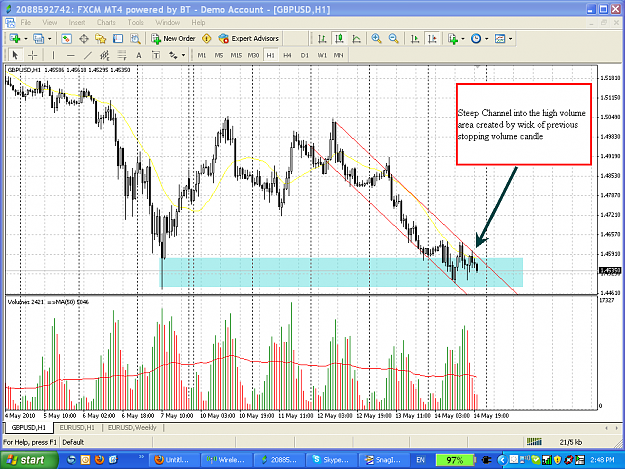Toggle Auto Scroll chart icon

[x=415, y=39]
